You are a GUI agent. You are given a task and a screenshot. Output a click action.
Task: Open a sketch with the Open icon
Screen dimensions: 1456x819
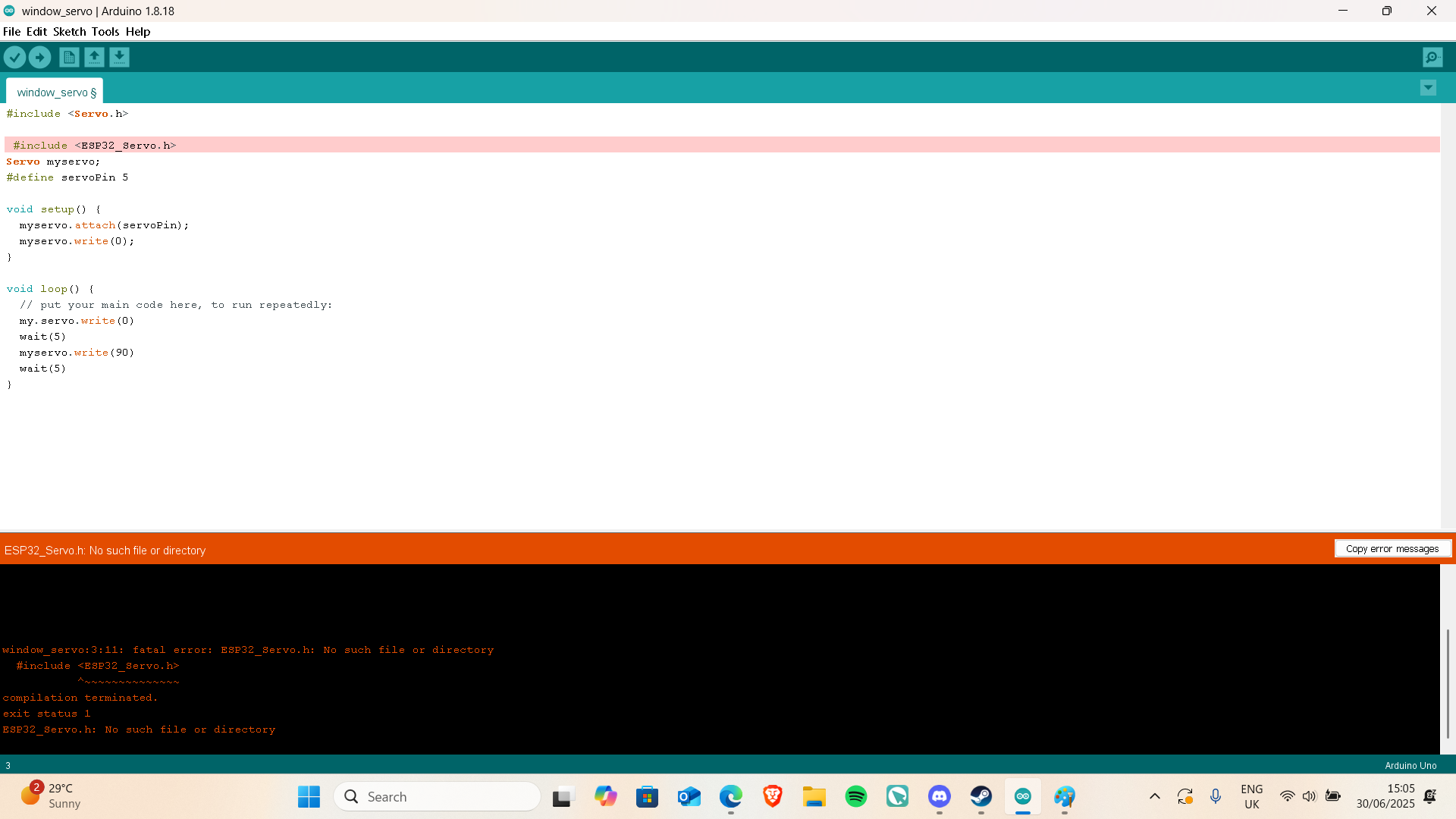tap(94, 57)
